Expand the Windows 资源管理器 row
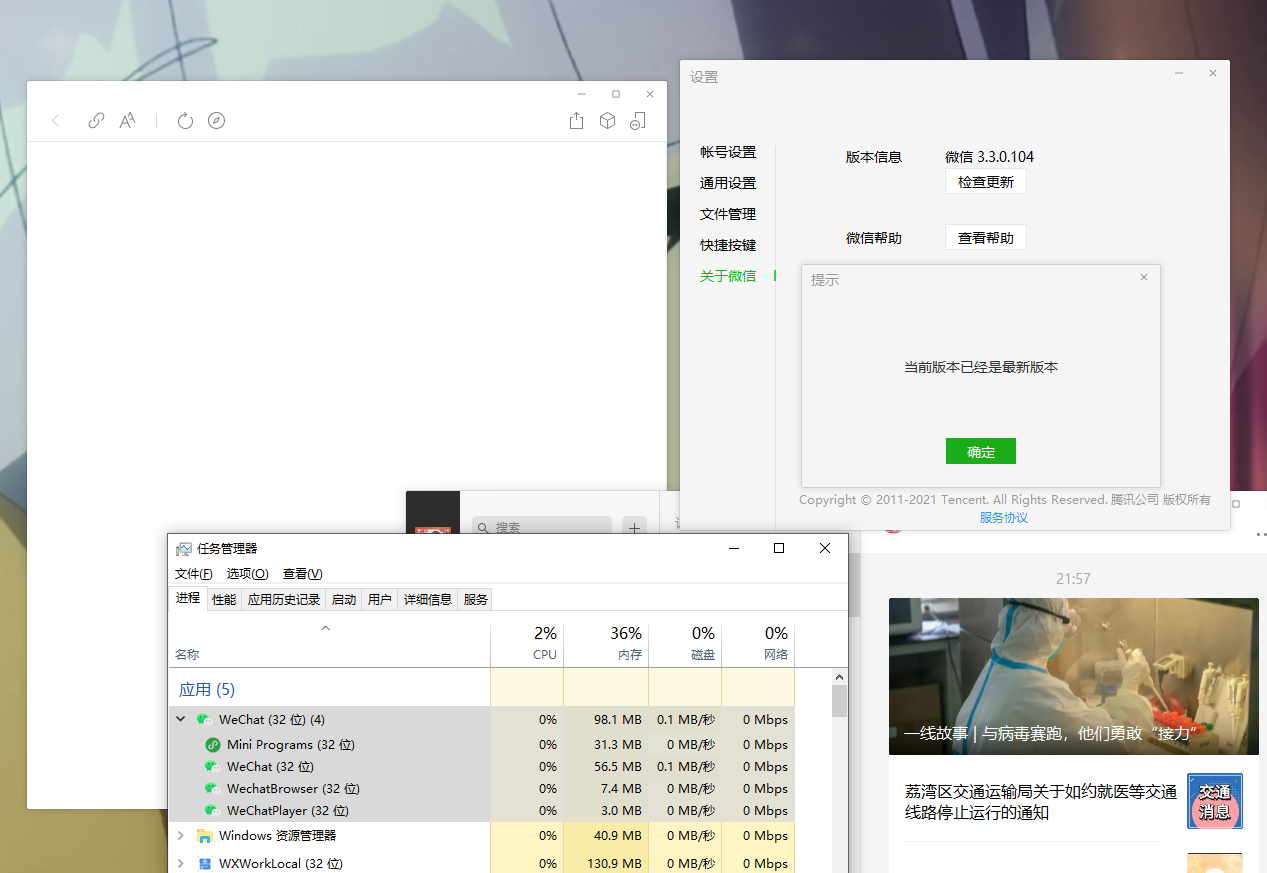The image size is (1267, 873). pyautogui.click(x=181, y=835)
